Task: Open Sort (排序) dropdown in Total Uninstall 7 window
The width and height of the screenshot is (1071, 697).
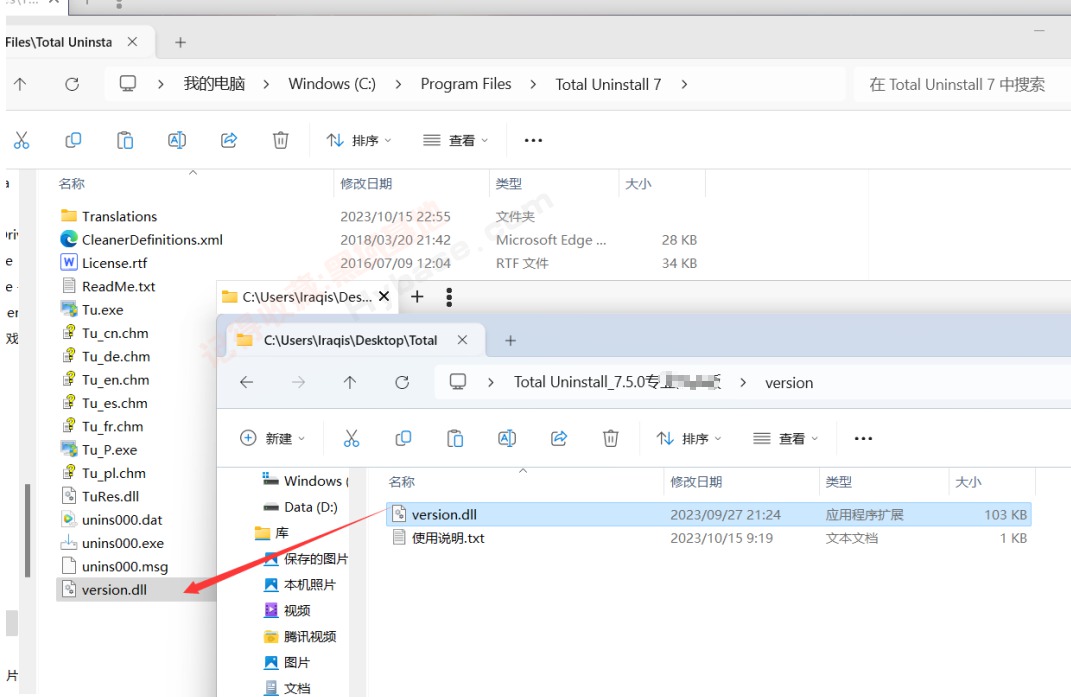Action: point(359,140)
